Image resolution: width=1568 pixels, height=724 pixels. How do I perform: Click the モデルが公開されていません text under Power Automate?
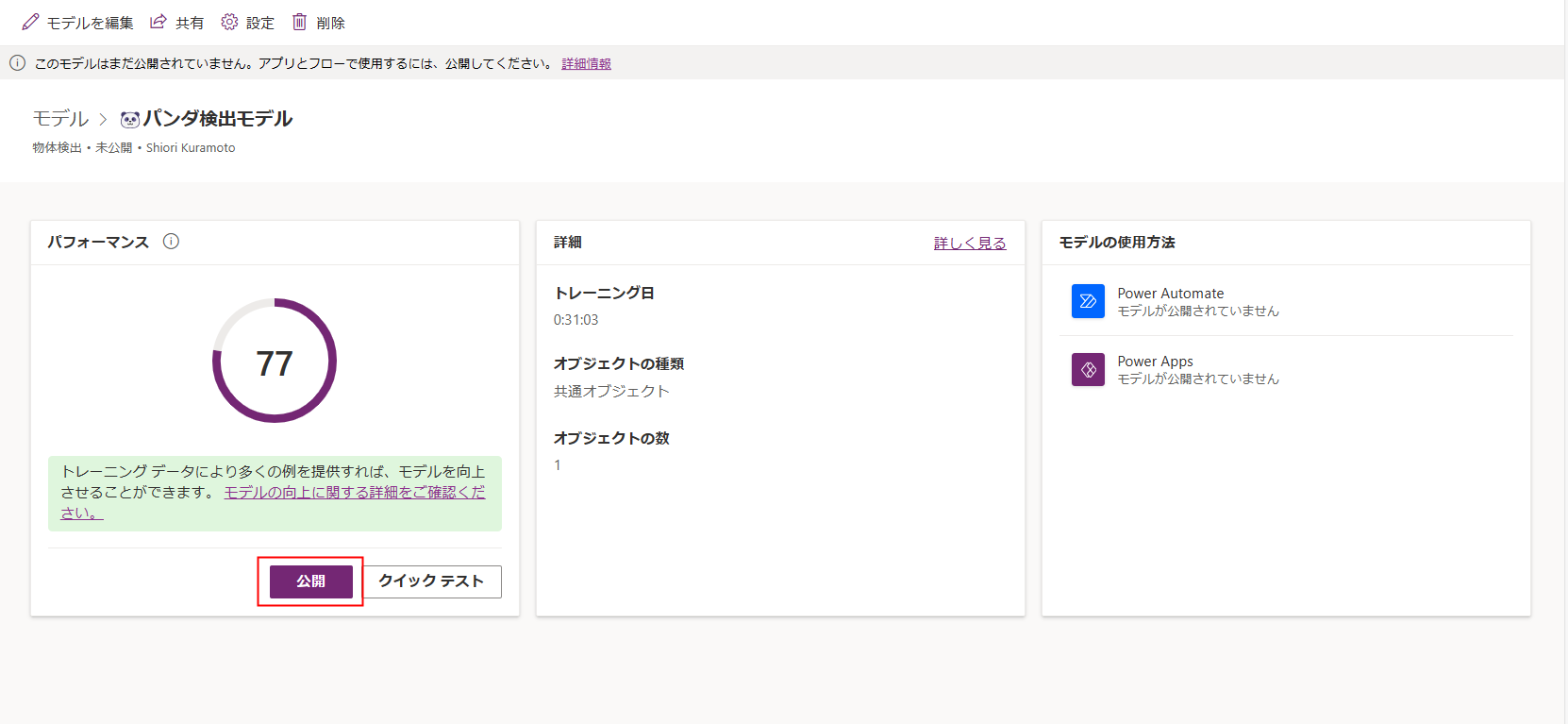[x=1198, y=311]
